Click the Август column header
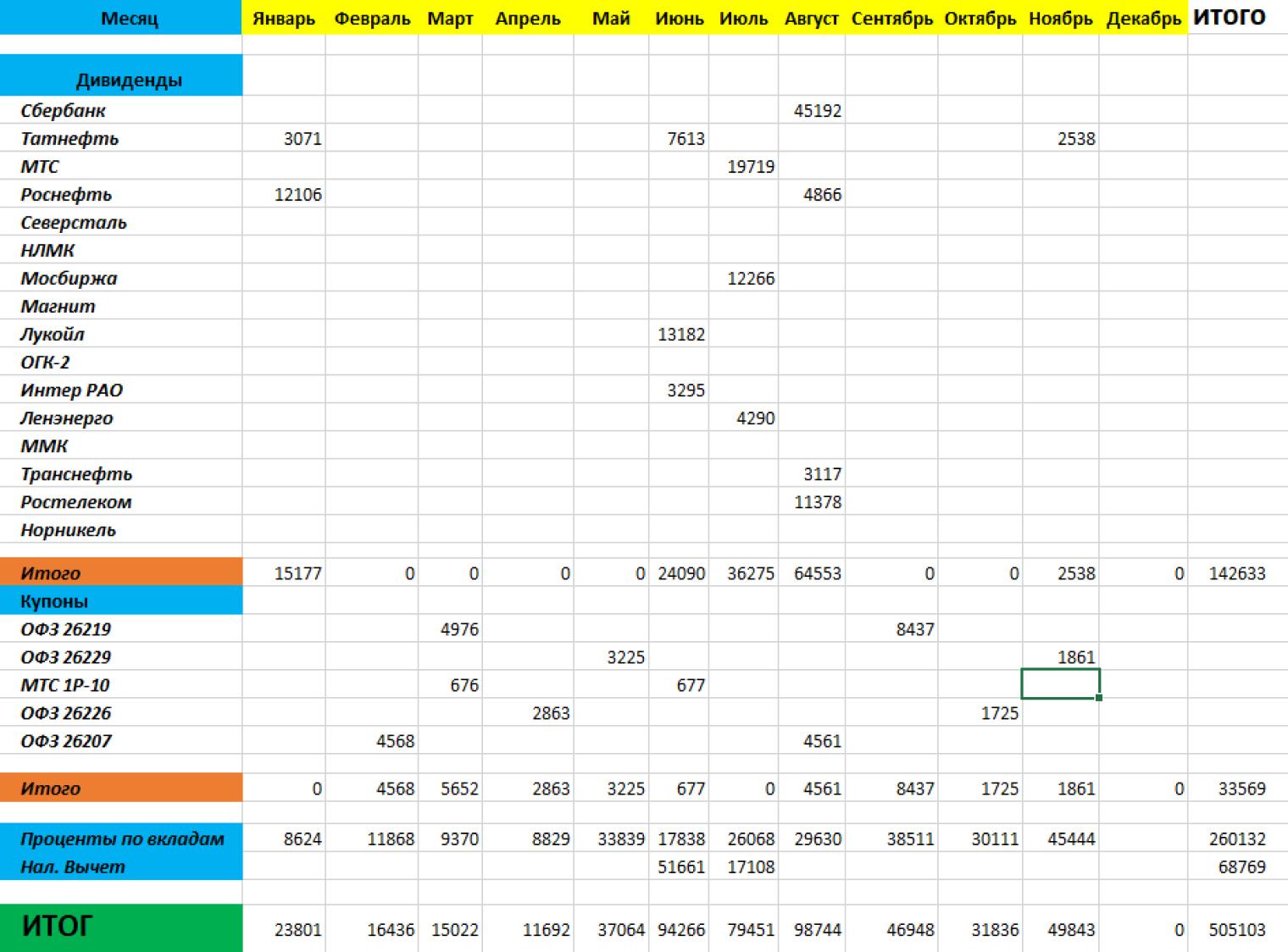 pyautogui.click(x=811, y=18)
